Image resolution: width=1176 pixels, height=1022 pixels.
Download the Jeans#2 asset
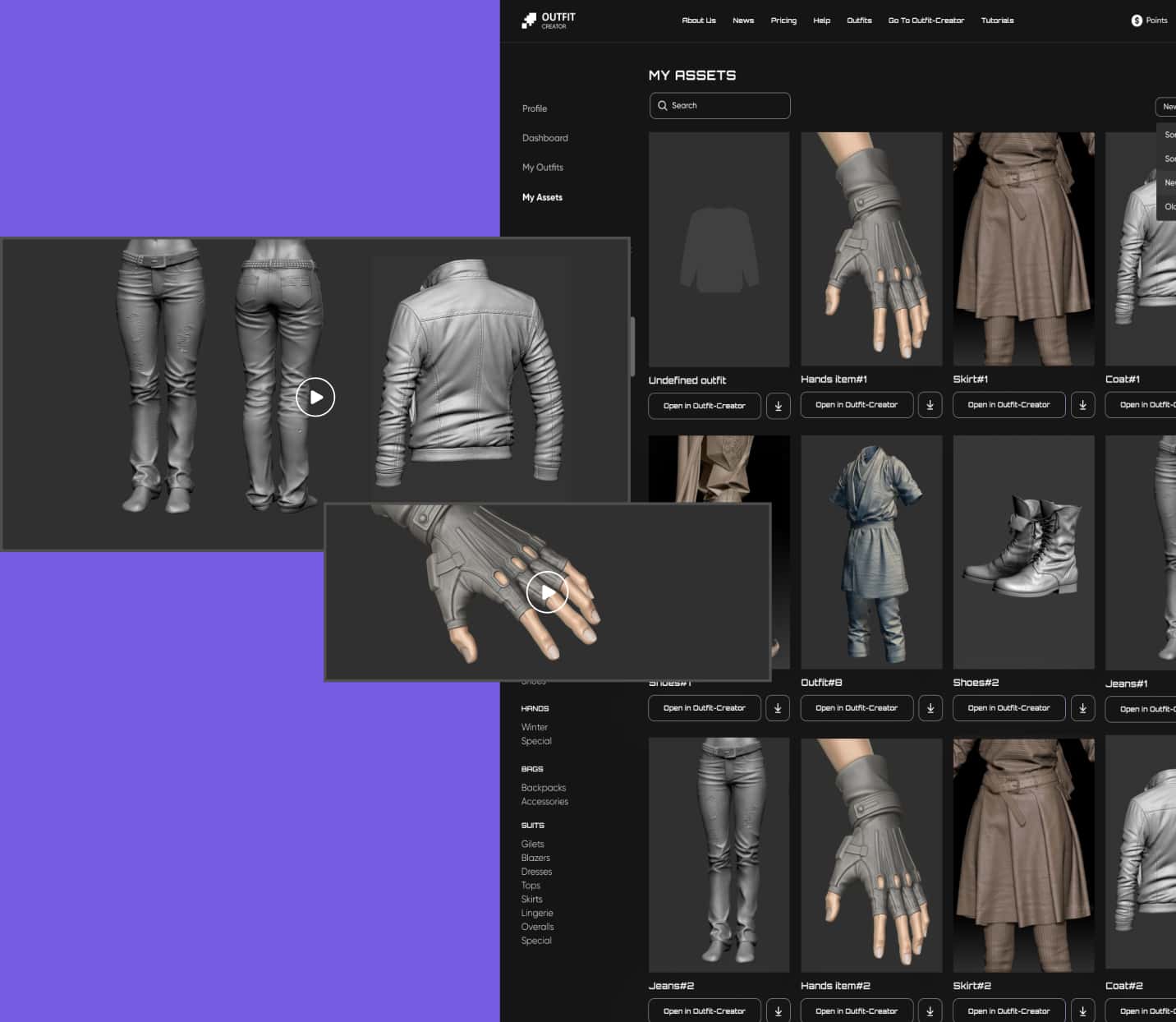(778, 1011)
